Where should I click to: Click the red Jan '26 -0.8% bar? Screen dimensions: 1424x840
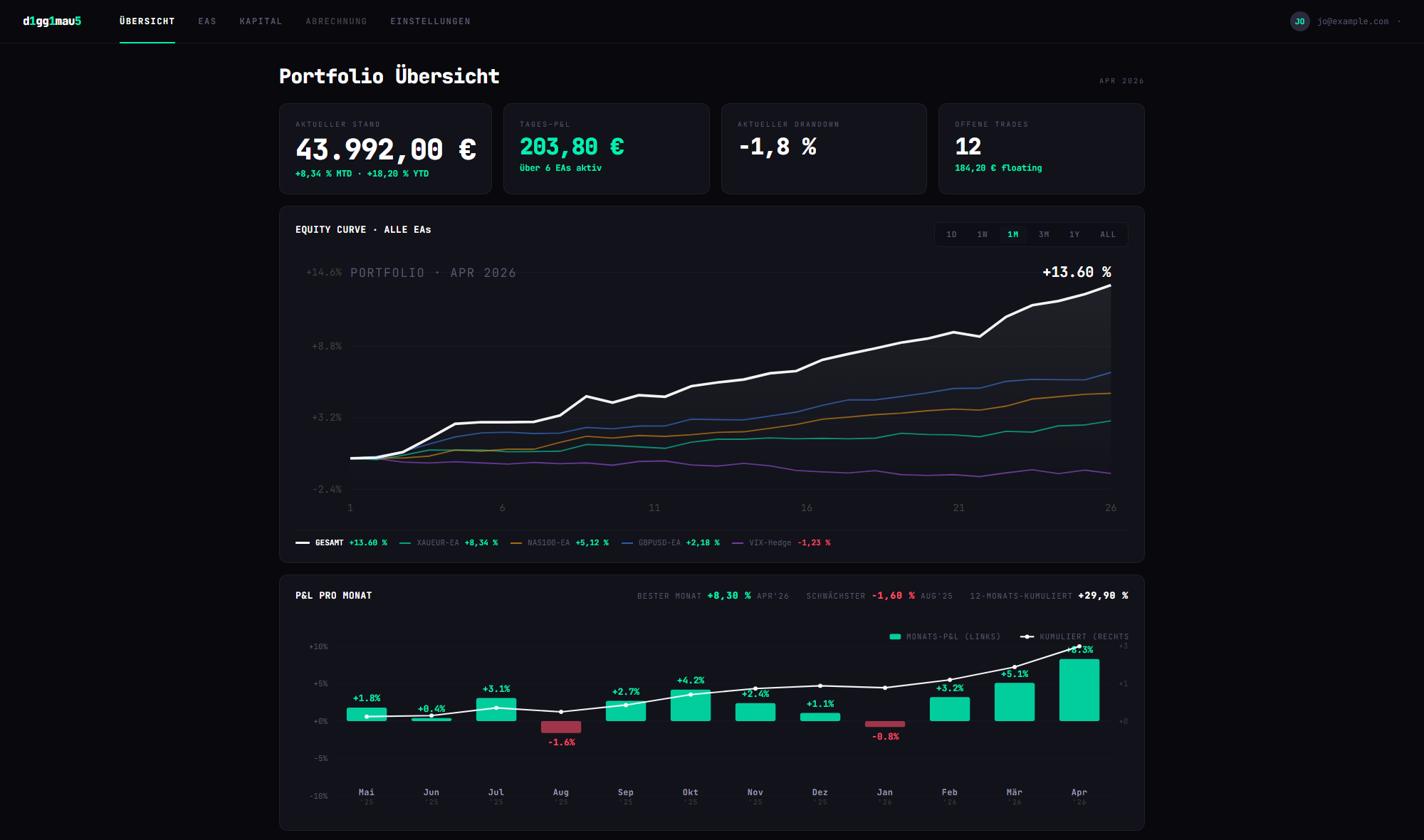[885, 724]
